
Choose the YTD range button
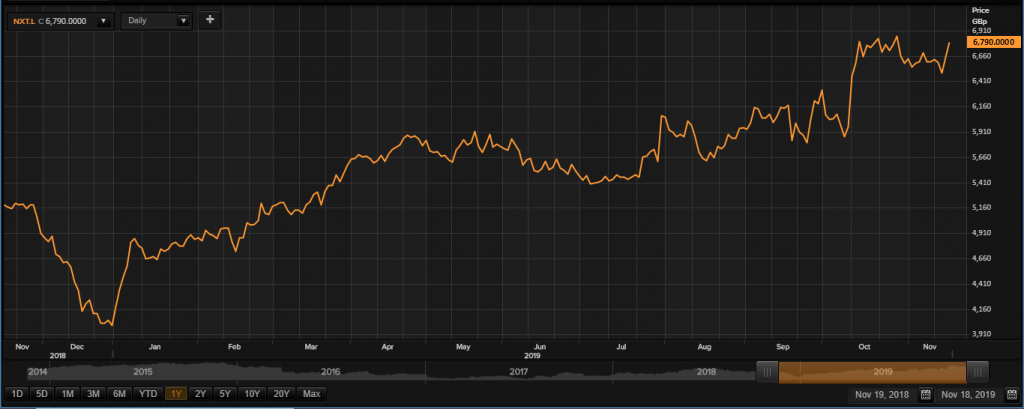tap(148, 394)
